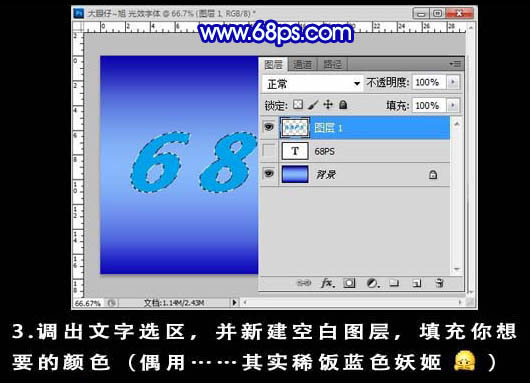Toggle lock transparent pixels
The height and width of the screenshot is (383, 530).
click(x=298, y=105)
